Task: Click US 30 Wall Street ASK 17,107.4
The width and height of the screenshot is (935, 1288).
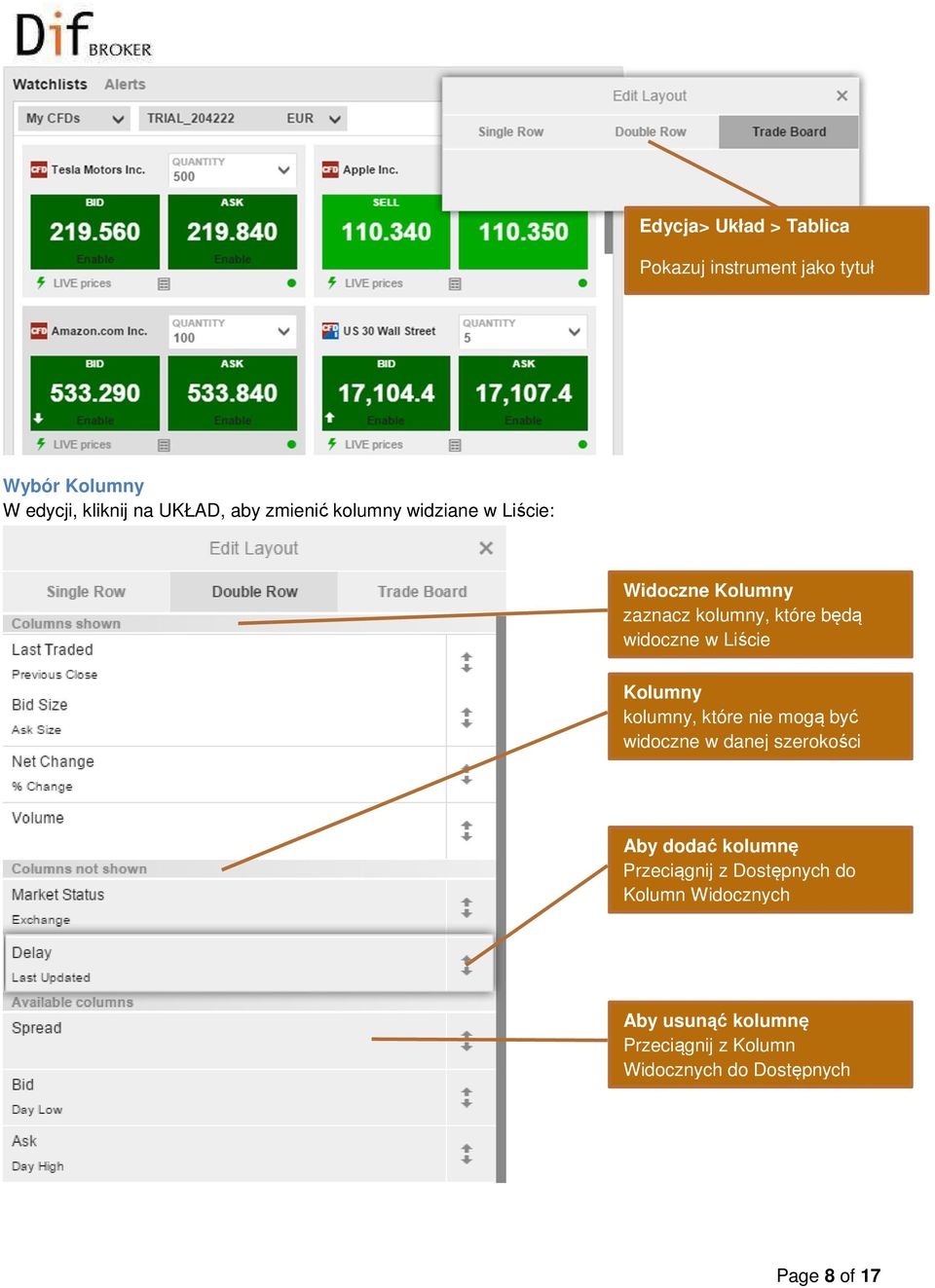Action: click(x=523, y=393)
